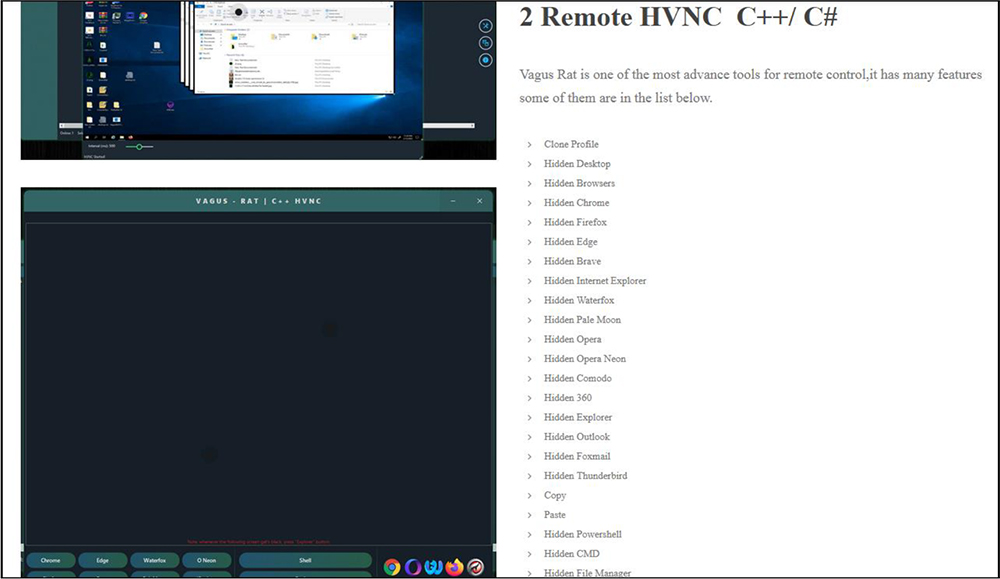Click the "Hidden Desktop" list text
This screenshot has height=579, width=1000.
pos(577,164)
